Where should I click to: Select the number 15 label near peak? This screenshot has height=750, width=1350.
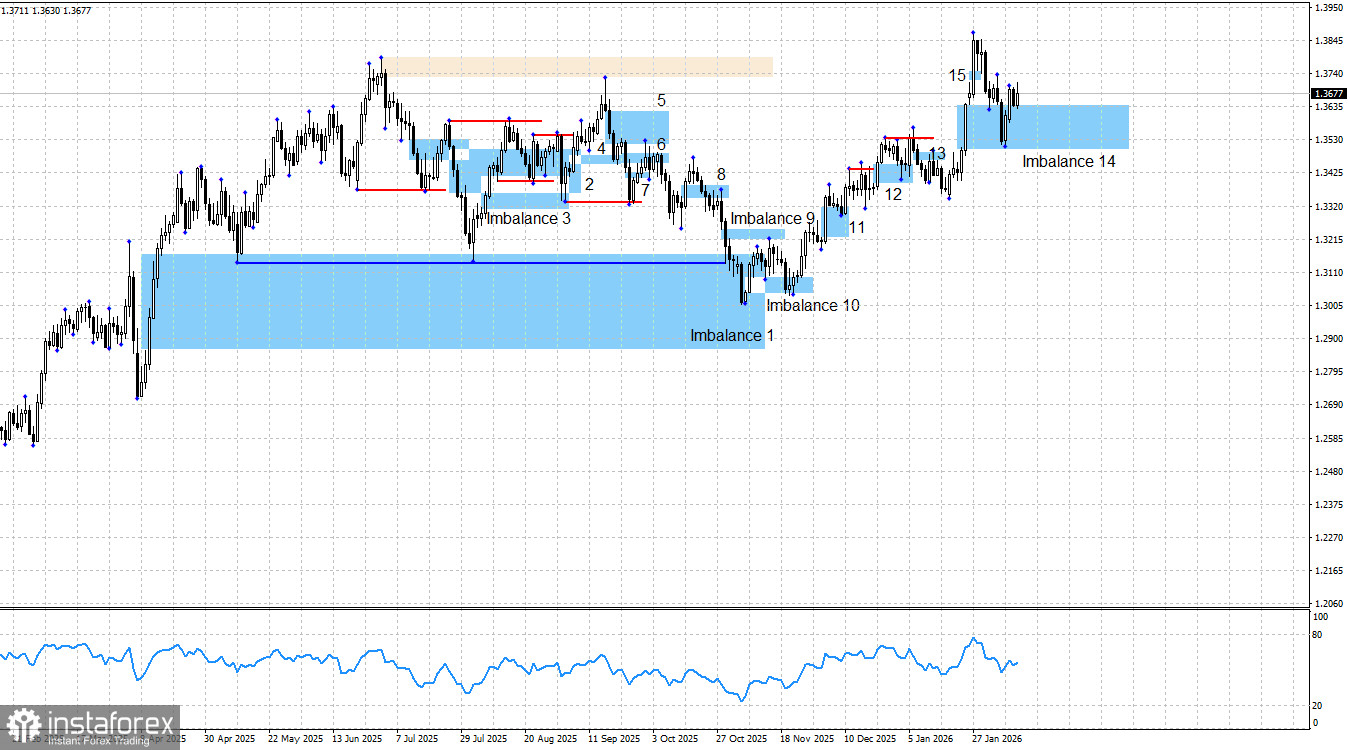coord(957,76)
